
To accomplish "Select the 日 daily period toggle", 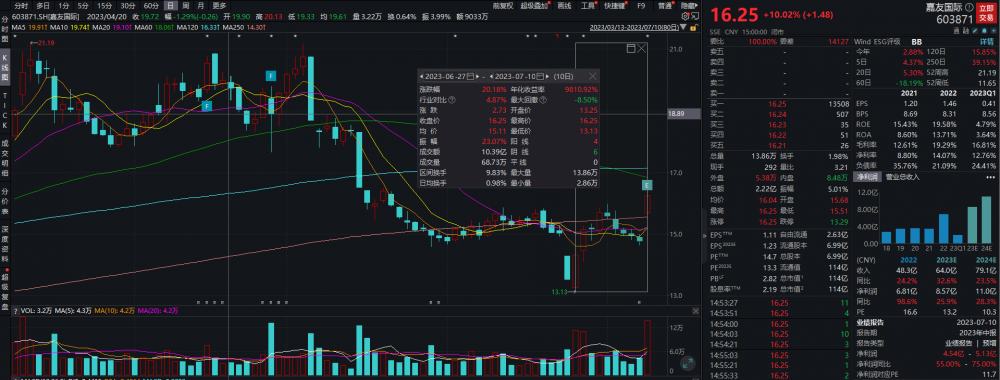I will 170,5.
